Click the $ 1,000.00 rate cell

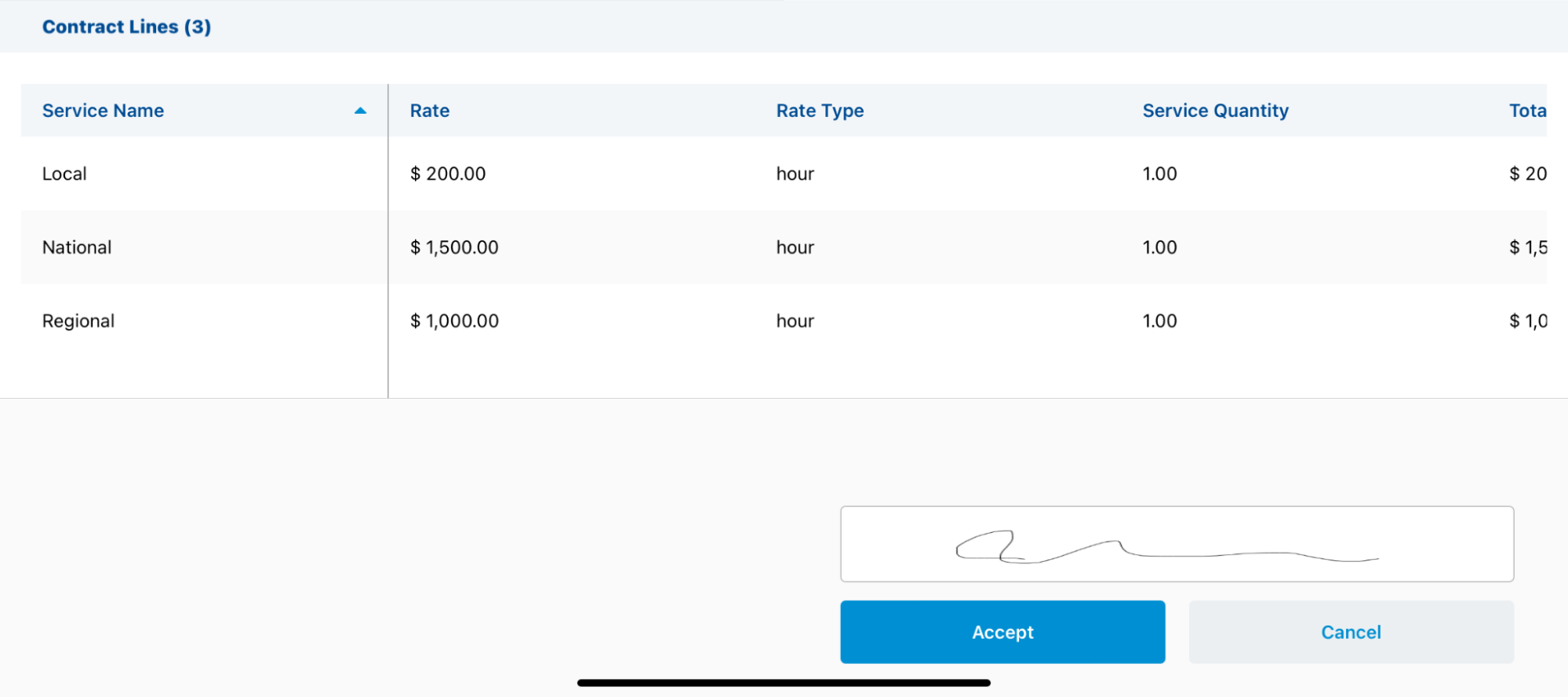point(454,321)
